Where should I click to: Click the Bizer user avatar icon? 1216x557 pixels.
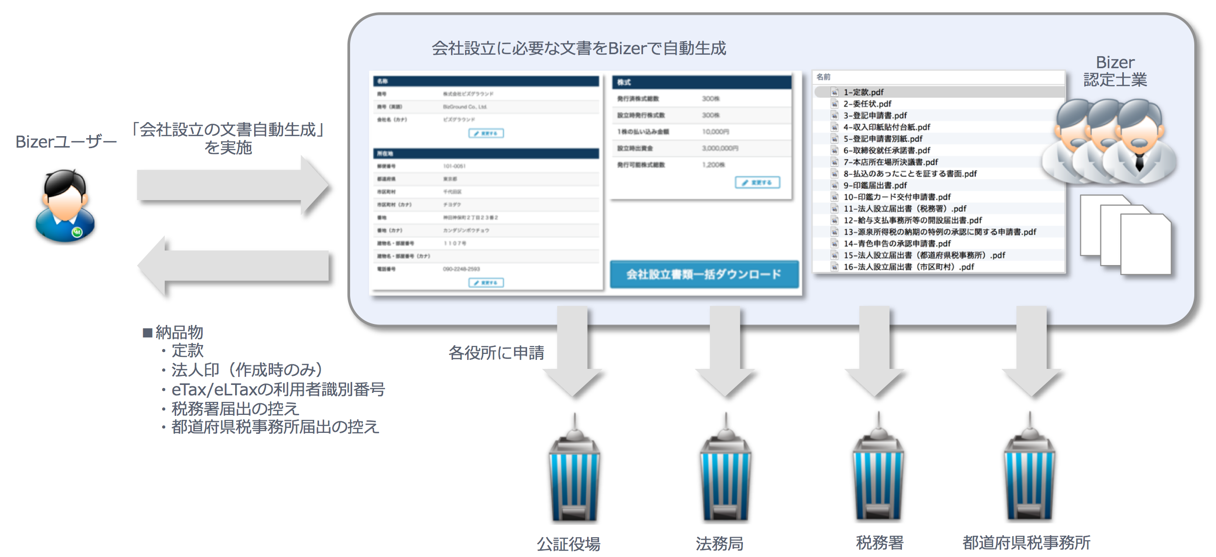click(65, 207)
